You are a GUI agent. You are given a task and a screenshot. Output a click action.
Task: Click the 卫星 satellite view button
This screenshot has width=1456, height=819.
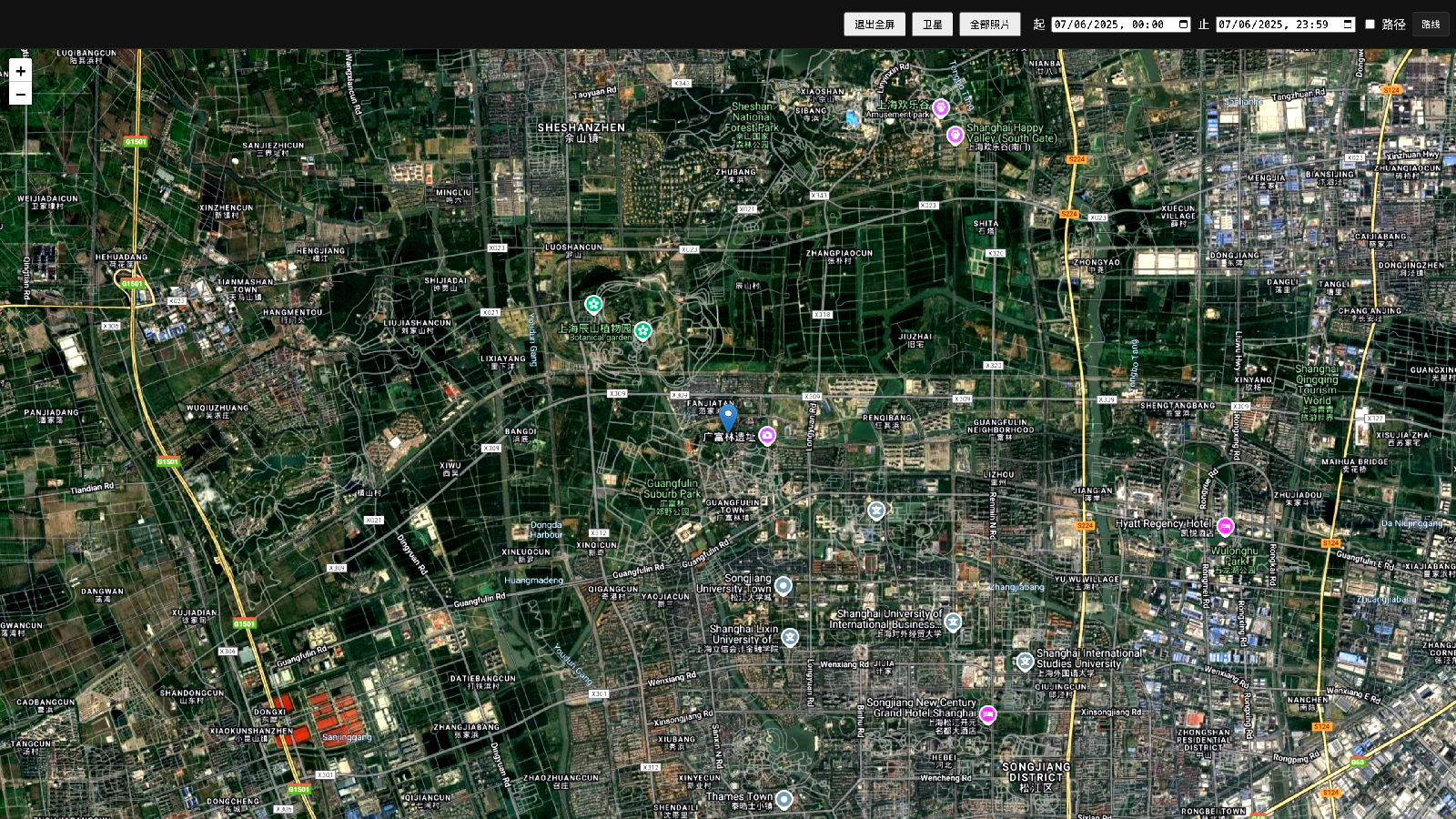pos(932,25)
